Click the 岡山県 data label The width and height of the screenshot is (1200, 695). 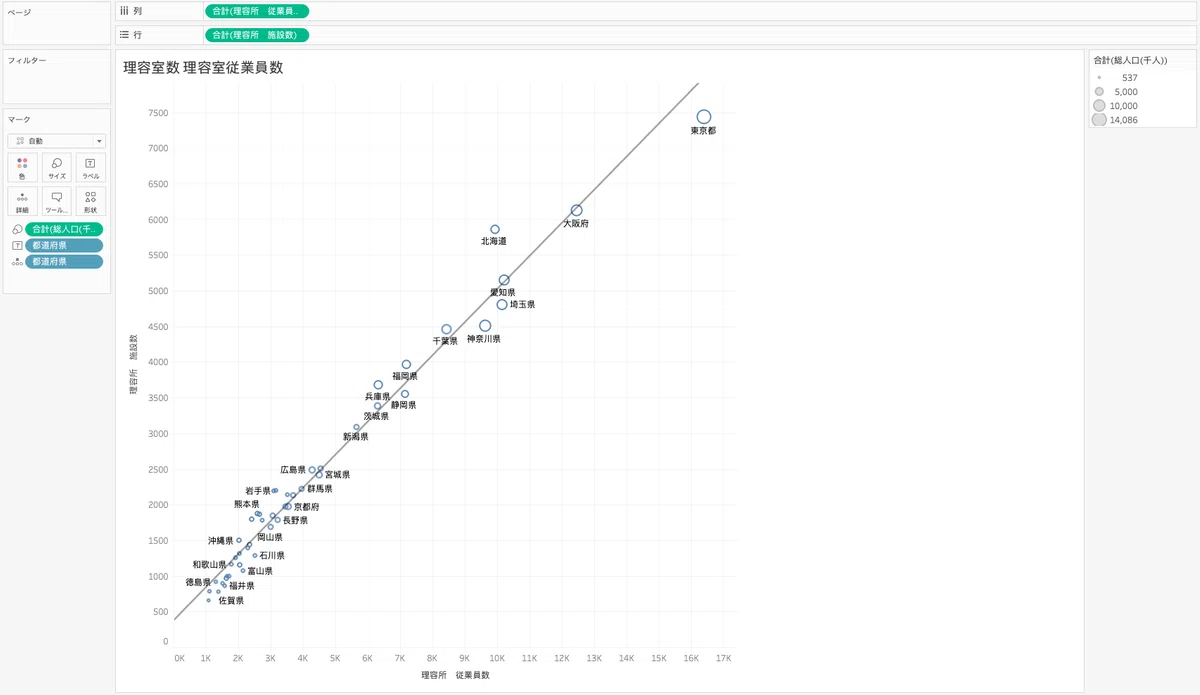tap(270, 537)
